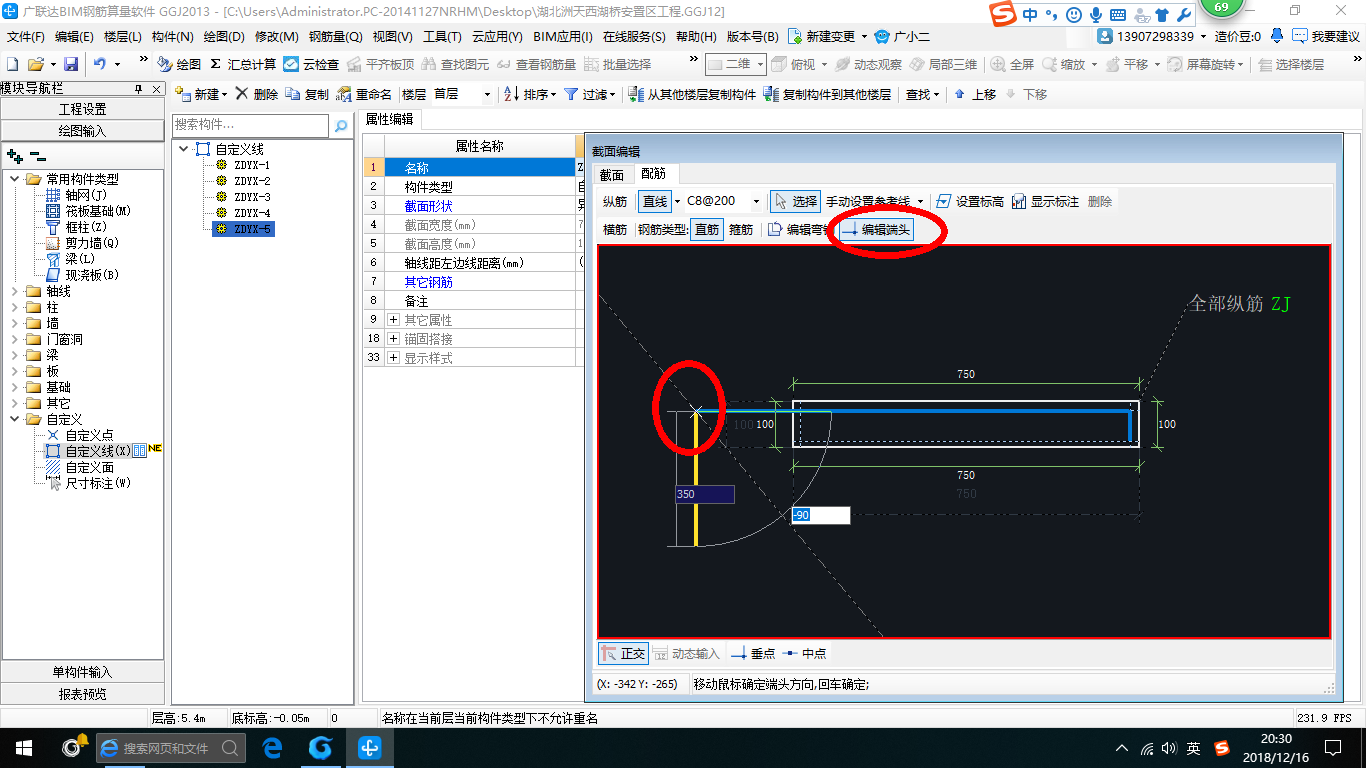
Task: Save the project with the floppy disk icon
Action: click(71, 64)
